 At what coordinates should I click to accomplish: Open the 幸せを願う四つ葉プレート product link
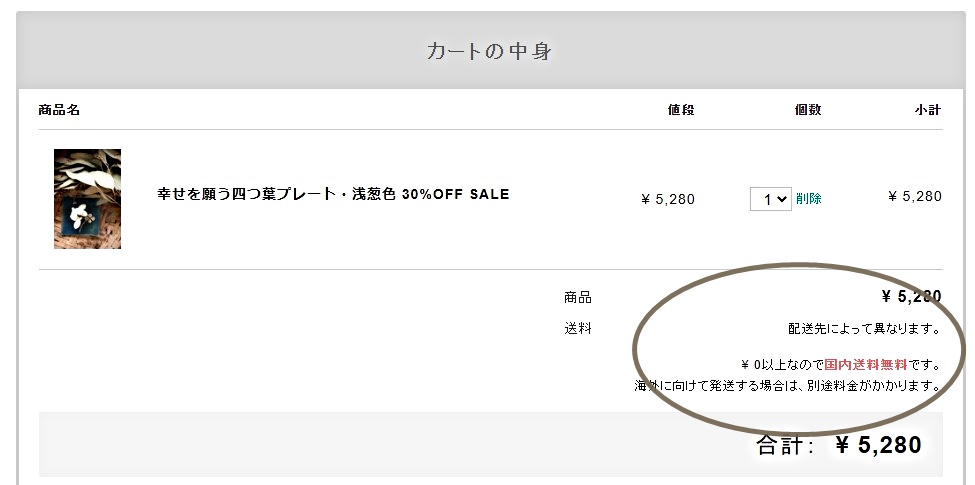(333, 194)
